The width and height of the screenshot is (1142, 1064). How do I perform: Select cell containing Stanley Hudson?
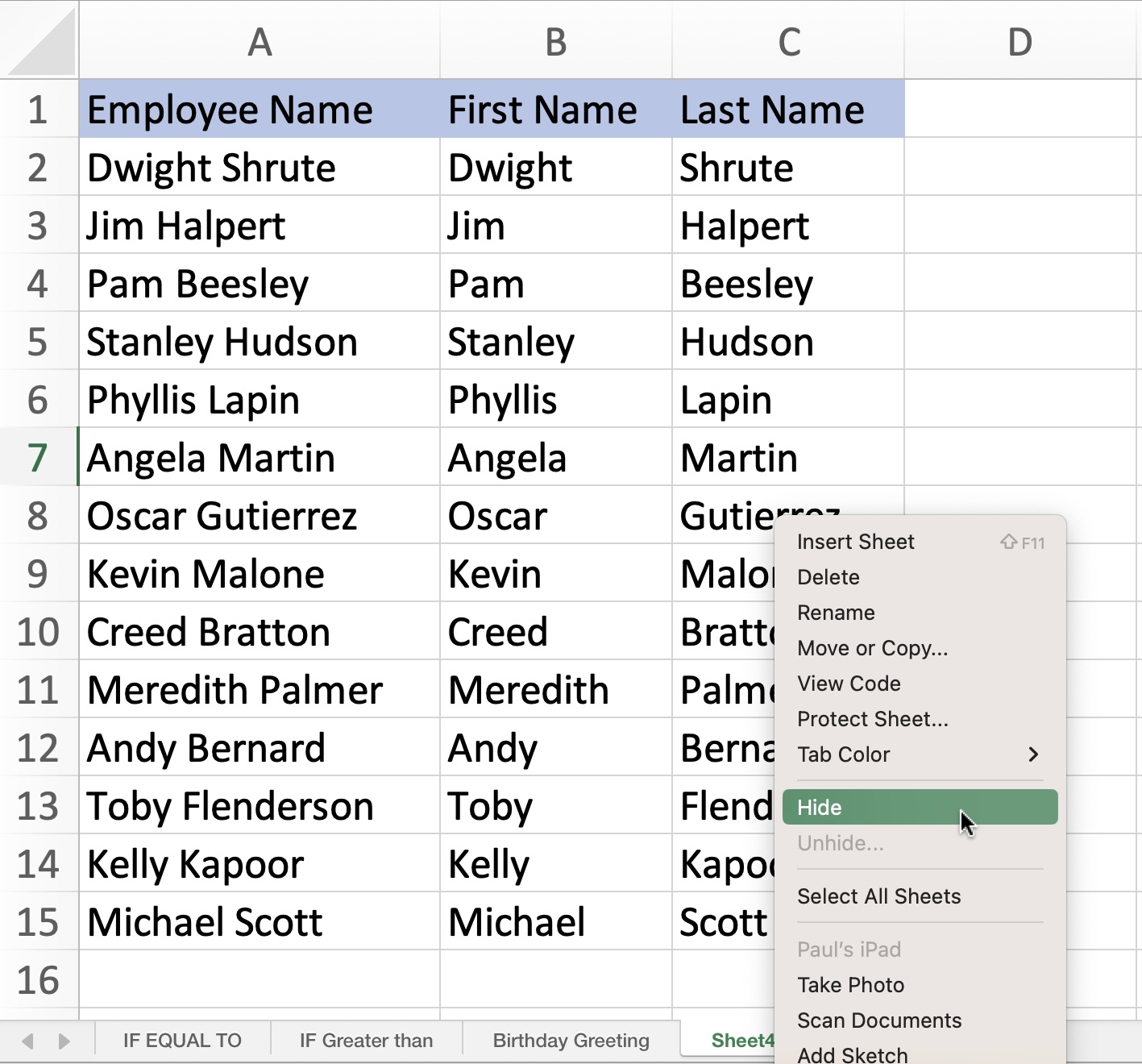[260, 341]
